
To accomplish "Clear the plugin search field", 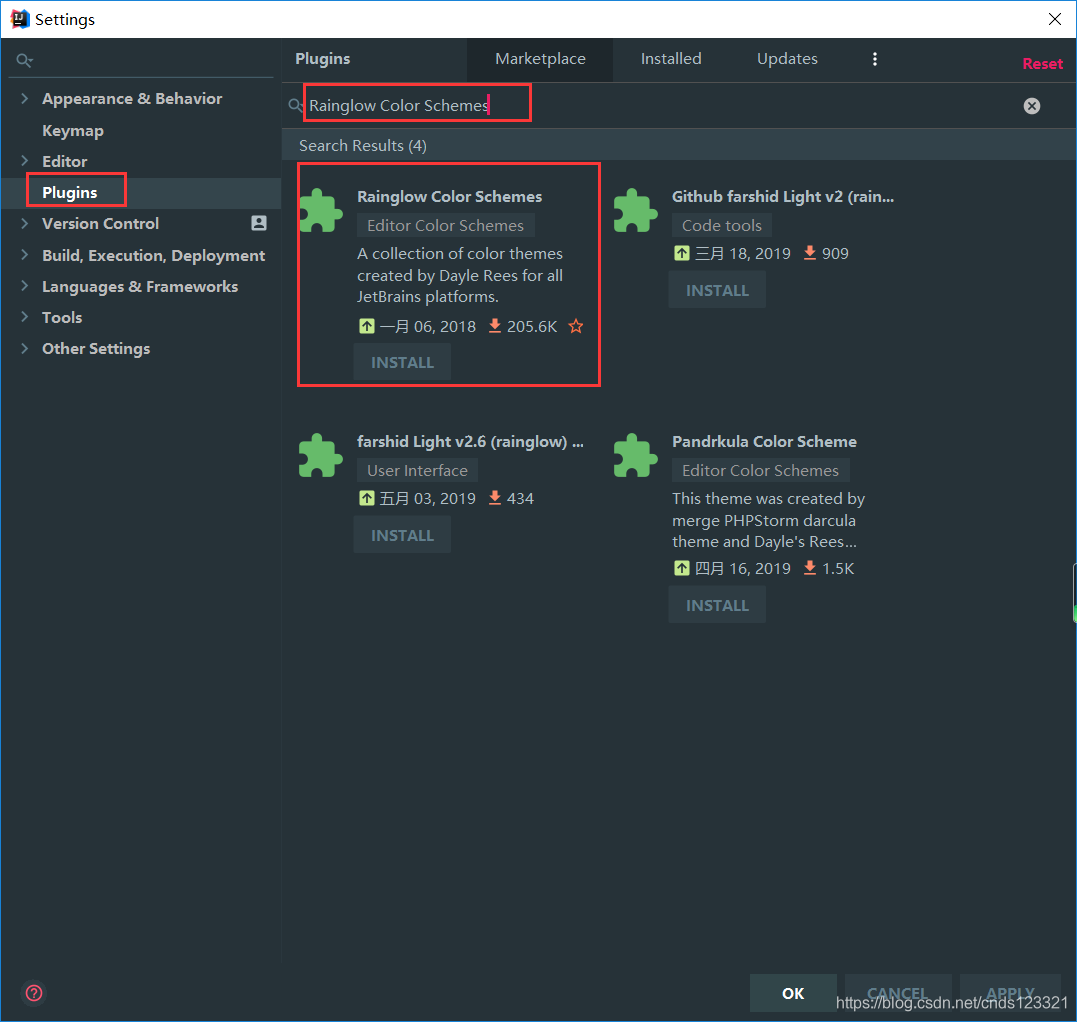I will point(1031,106).
